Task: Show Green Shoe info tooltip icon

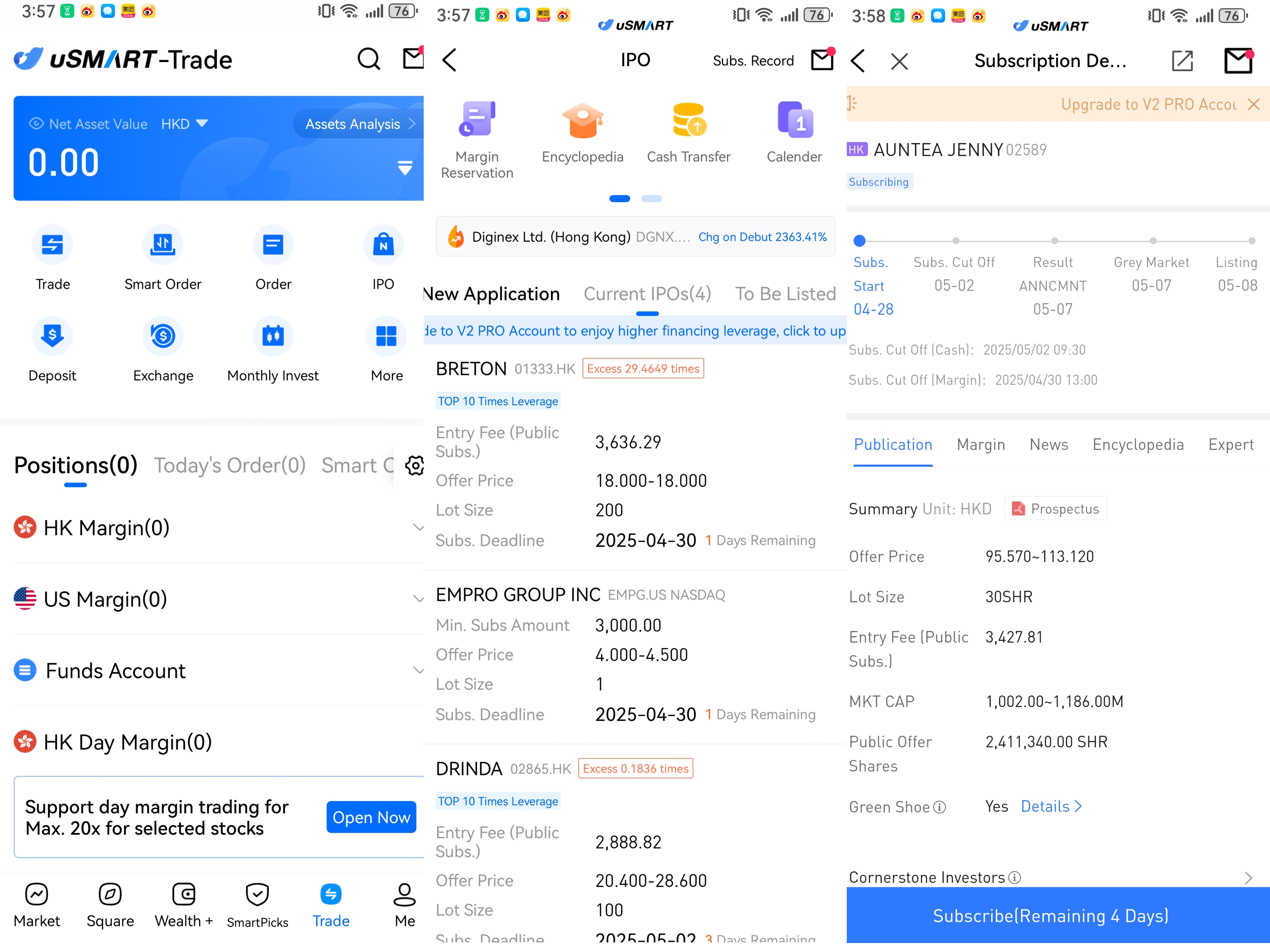Action: [939, 807]
